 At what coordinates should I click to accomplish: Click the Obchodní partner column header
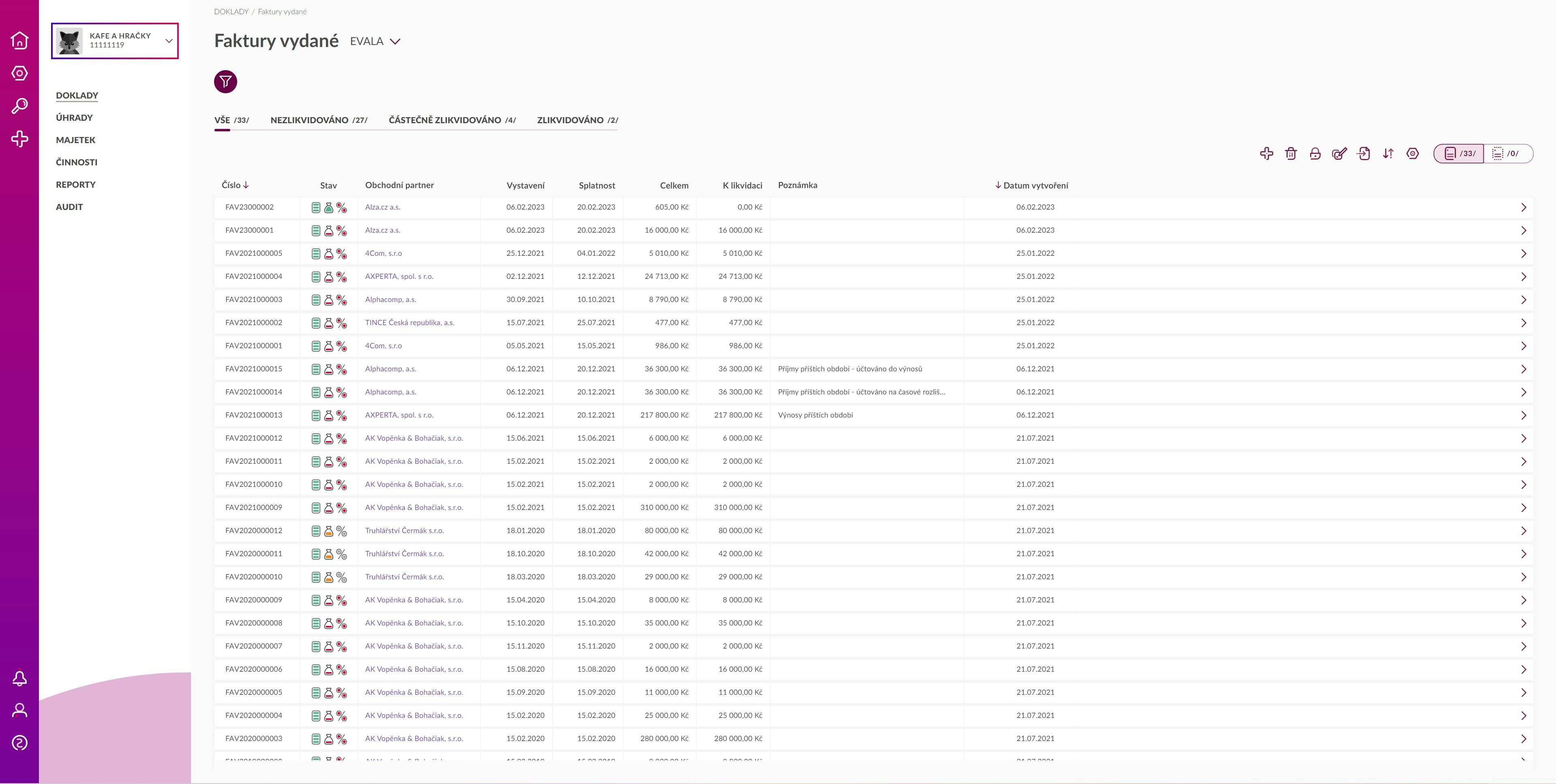click(399, 185)
